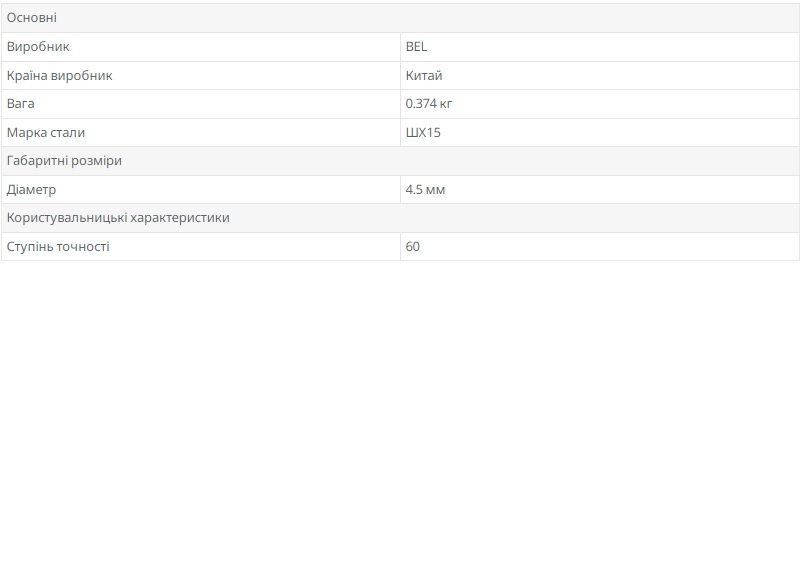The width and height of the screenshot is (803, 566).
Task: Click the 4.5 diameter number
Action: [x=414, y=189]
